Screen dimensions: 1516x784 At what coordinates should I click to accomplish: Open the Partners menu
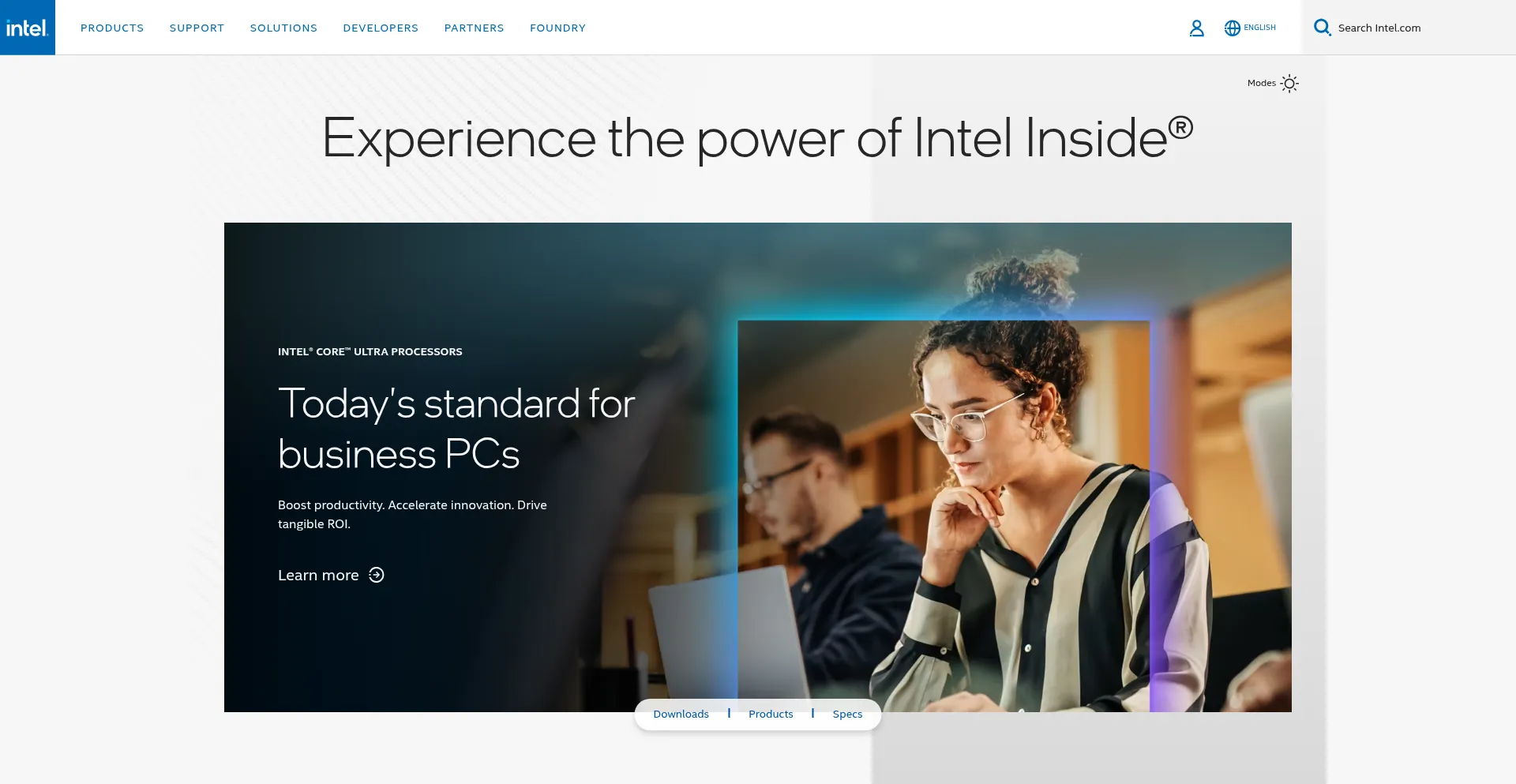[x=474, y=28]
